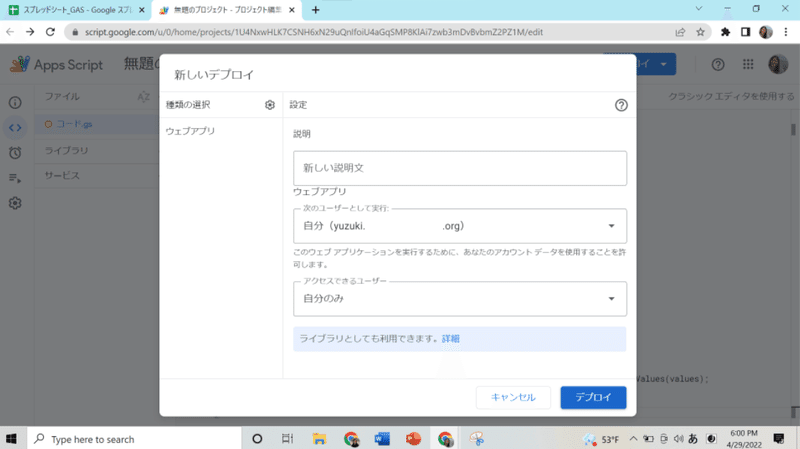Click the キャンセル button
800x449 pixels.
pos(513,397)
